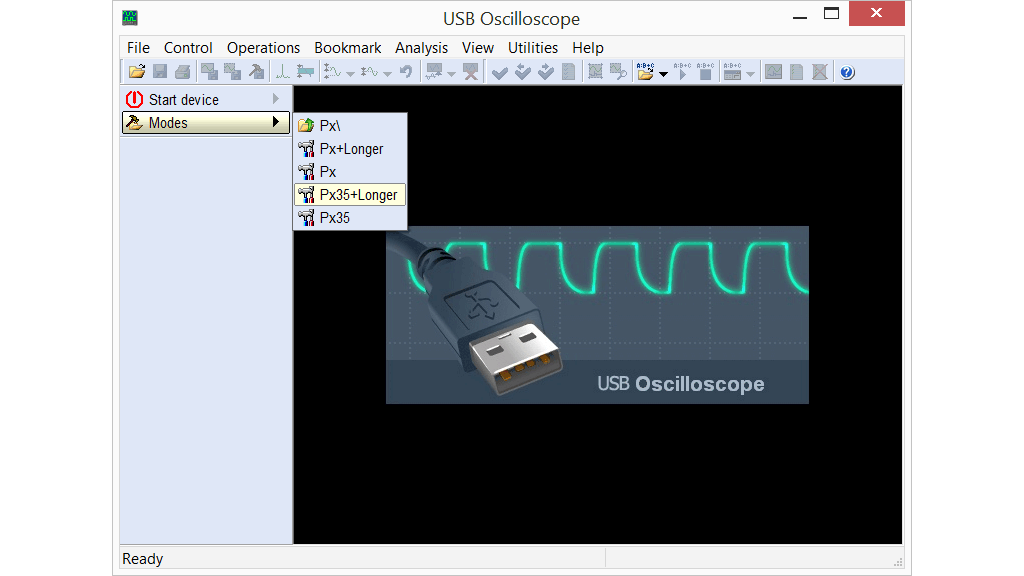Click the waveform view screen icon
Viewport: 1024px width, 576px height.
coord(773,72)
